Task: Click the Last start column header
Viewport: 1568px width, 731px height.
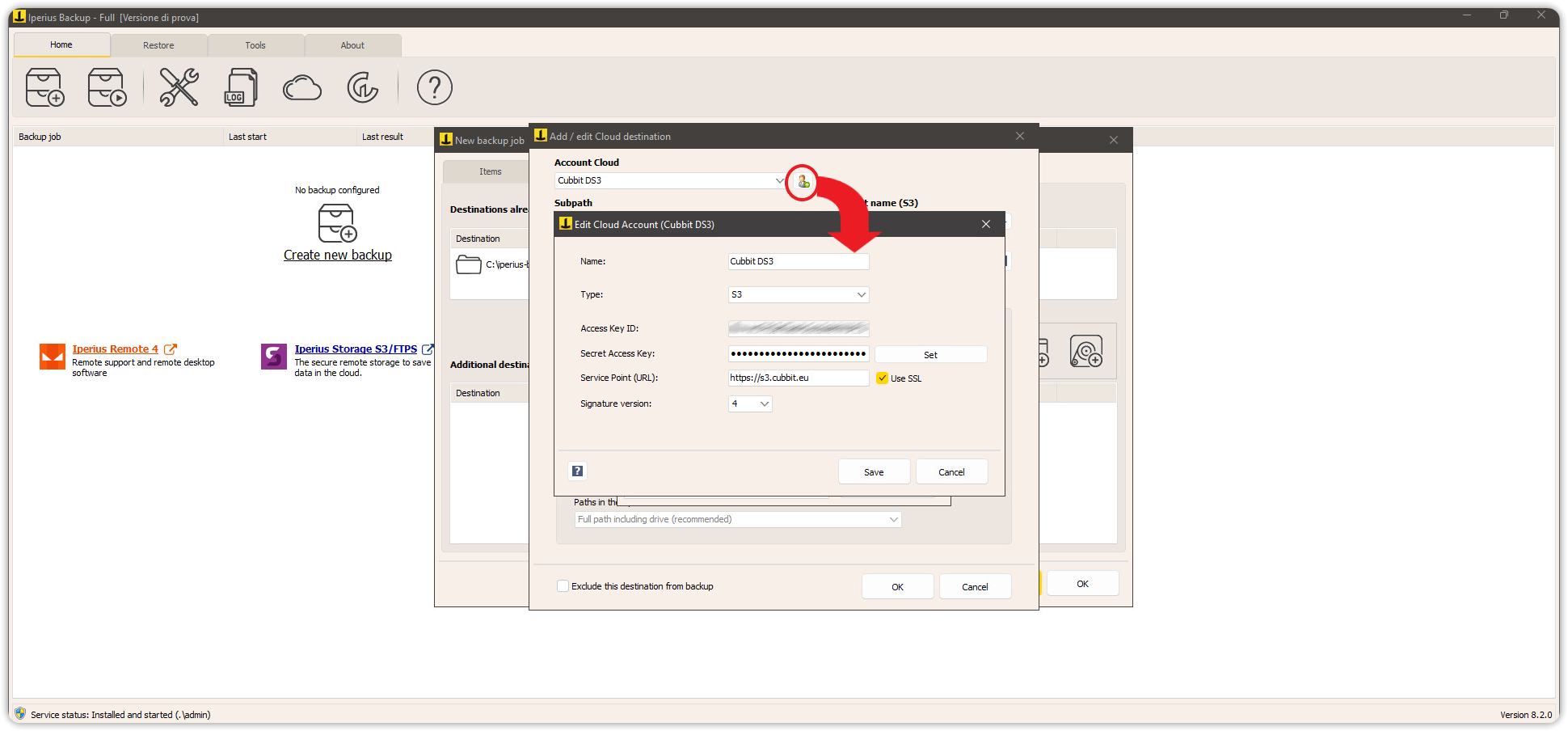Action: 289,137
